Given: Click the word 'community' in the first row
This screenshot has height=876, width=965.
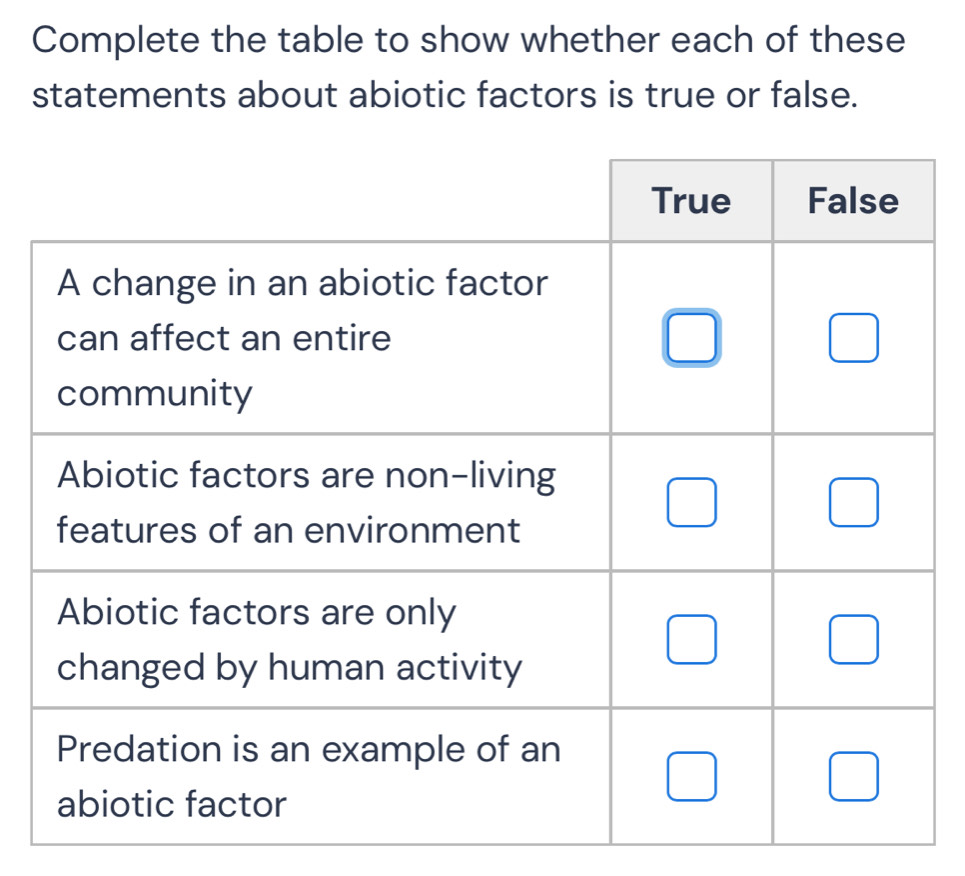Looking at the screenshot, I should [x=154, y=394].
